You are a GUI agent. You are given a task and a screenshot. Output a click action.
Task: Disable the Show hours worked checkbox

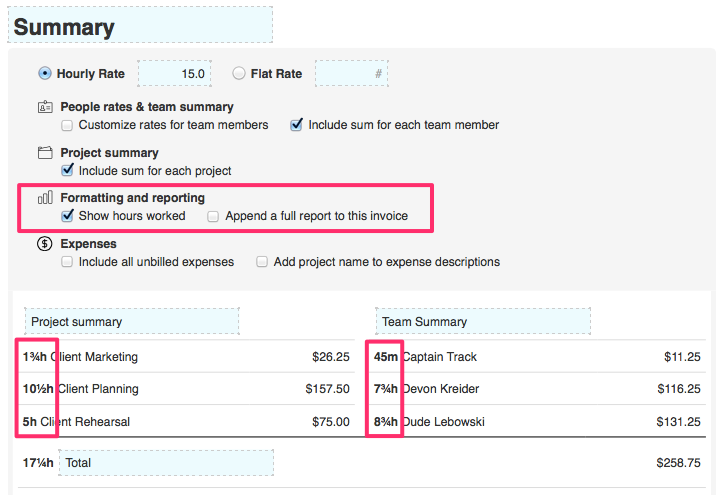click(x=67, y=216)
